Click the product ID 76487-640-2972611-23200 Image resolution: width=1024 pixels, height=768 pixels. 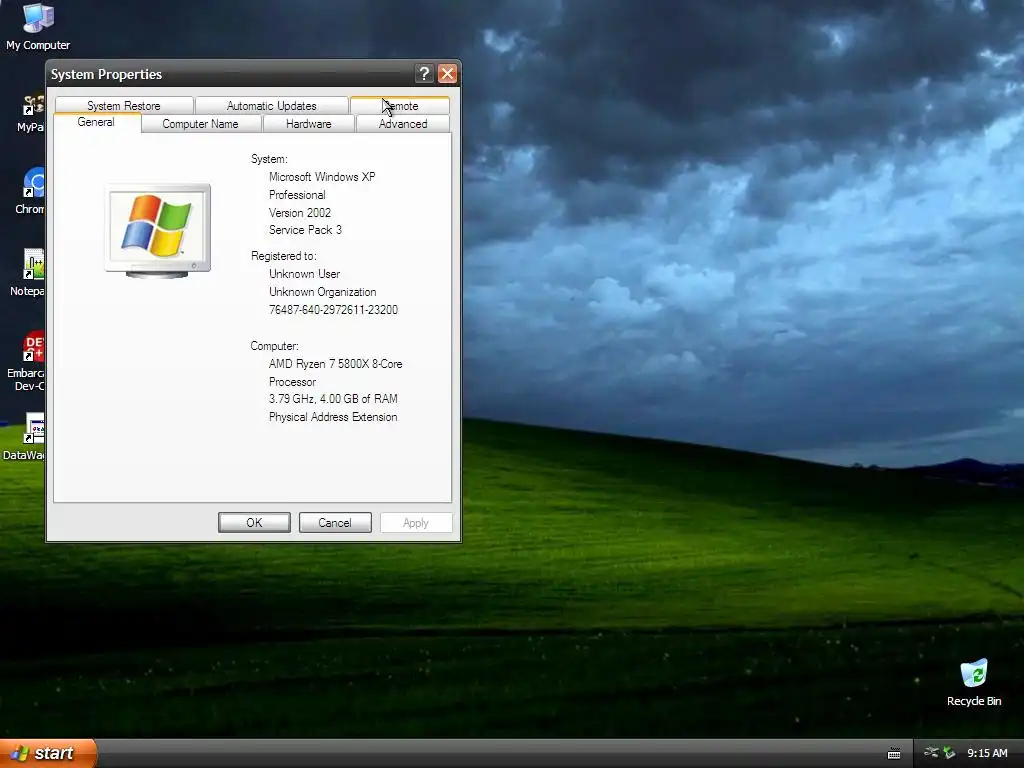tap(333, 310)
